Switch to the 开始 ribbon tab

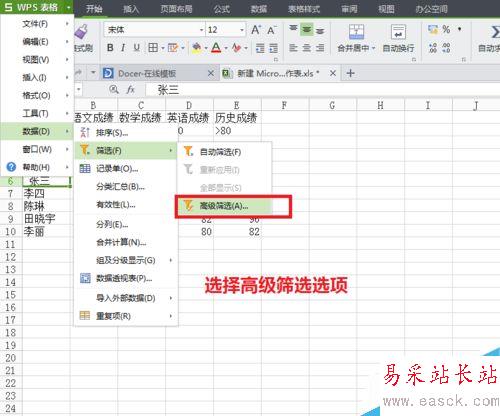(94, 8)
